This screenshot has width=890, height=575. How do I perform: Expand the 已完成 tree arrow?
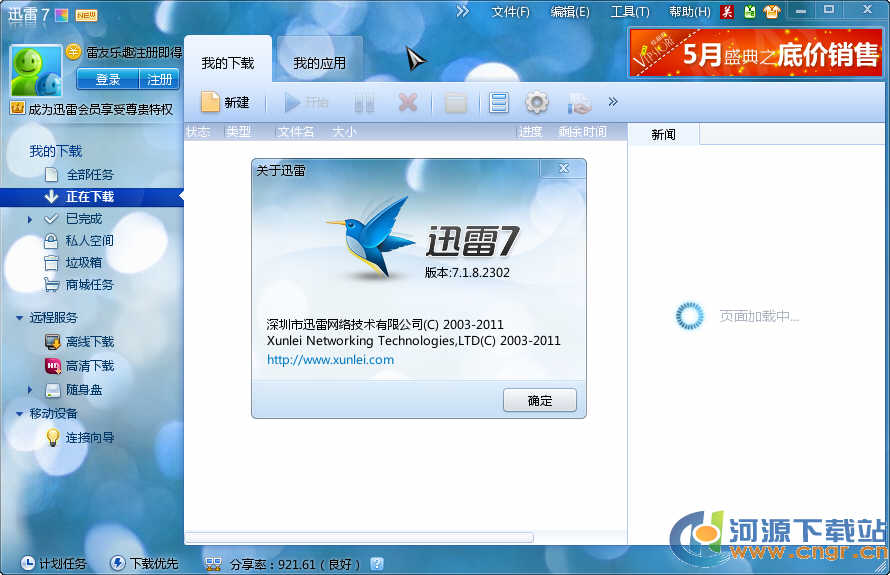click(x=30, y=219)
